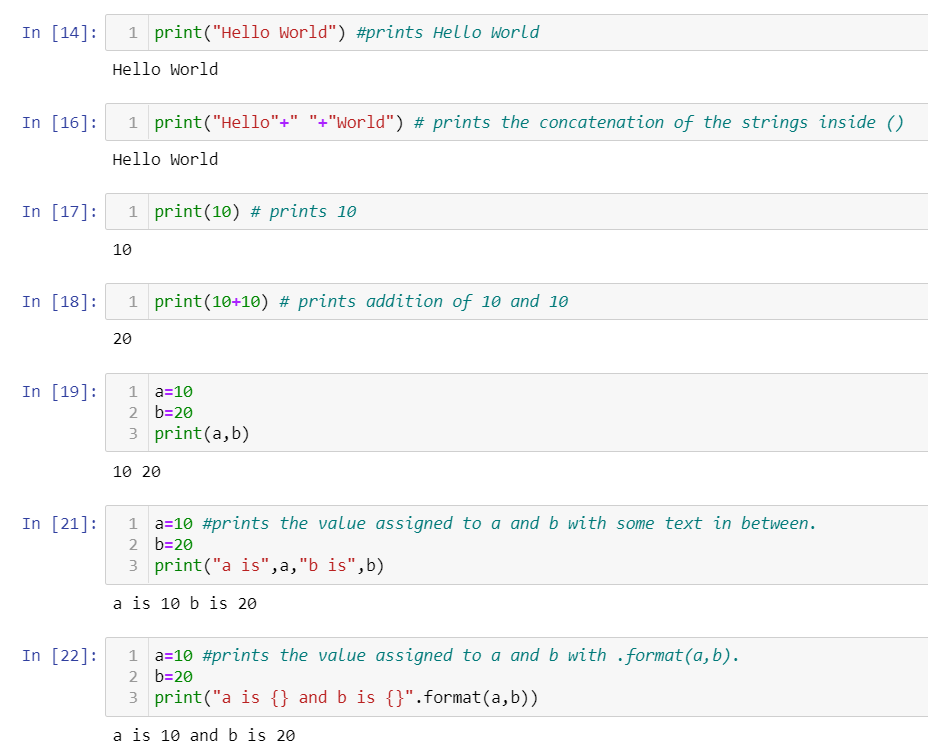Click 'Hello World' output under cell 14
928x754 pixels.
(165, 69)
